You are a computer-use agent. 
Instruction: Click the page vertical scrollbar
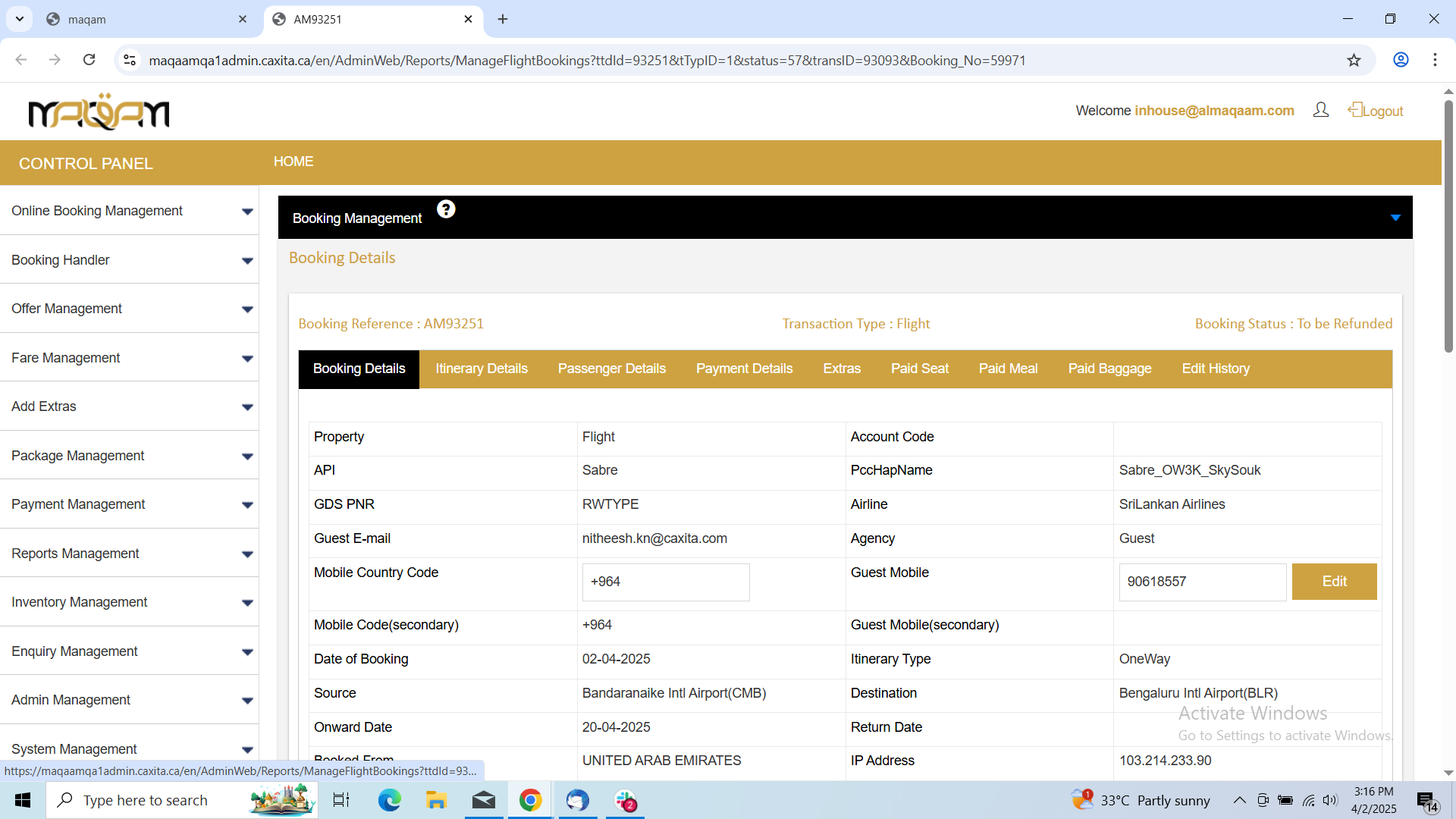1448,227
